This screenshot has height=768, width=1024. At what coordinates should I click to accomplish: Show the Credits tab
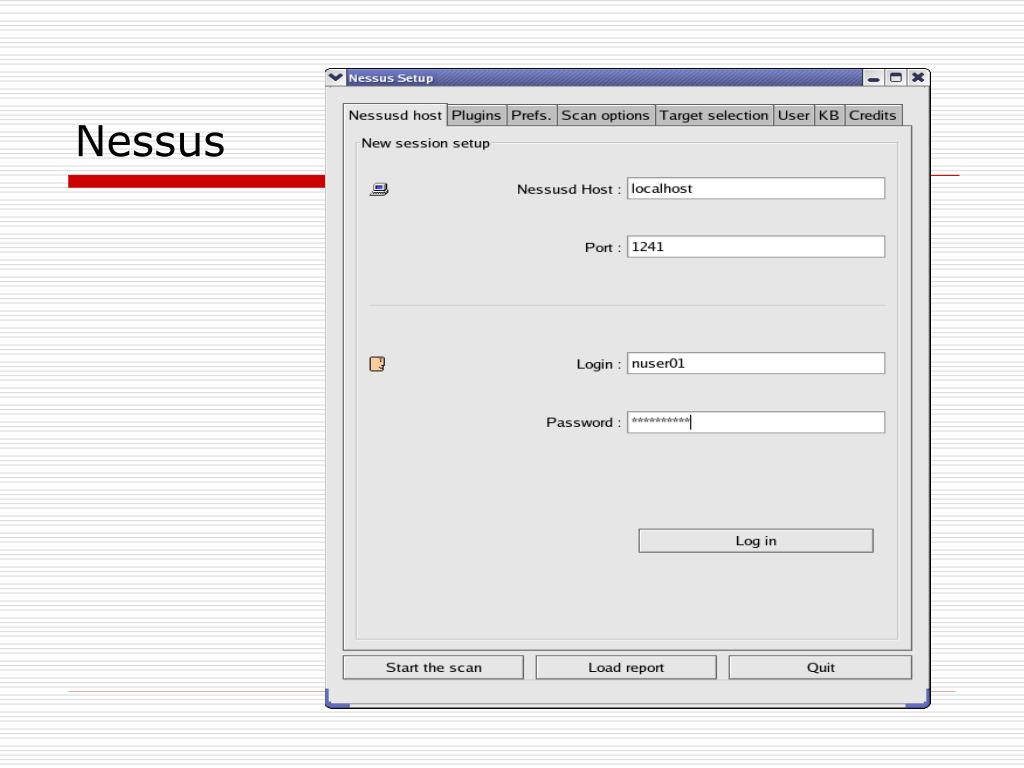click(x=872, y=116)
